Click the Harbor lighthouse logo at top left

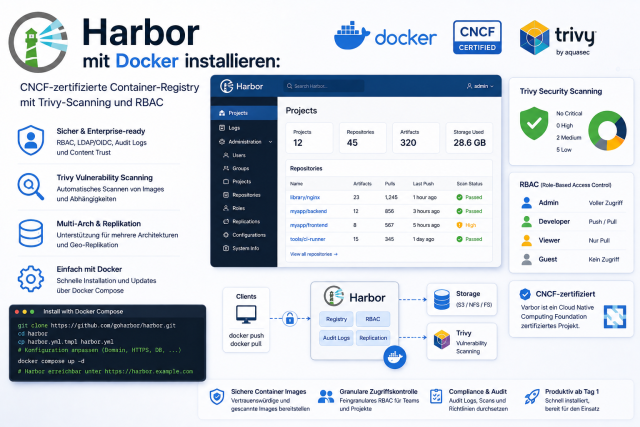[38, 42]
